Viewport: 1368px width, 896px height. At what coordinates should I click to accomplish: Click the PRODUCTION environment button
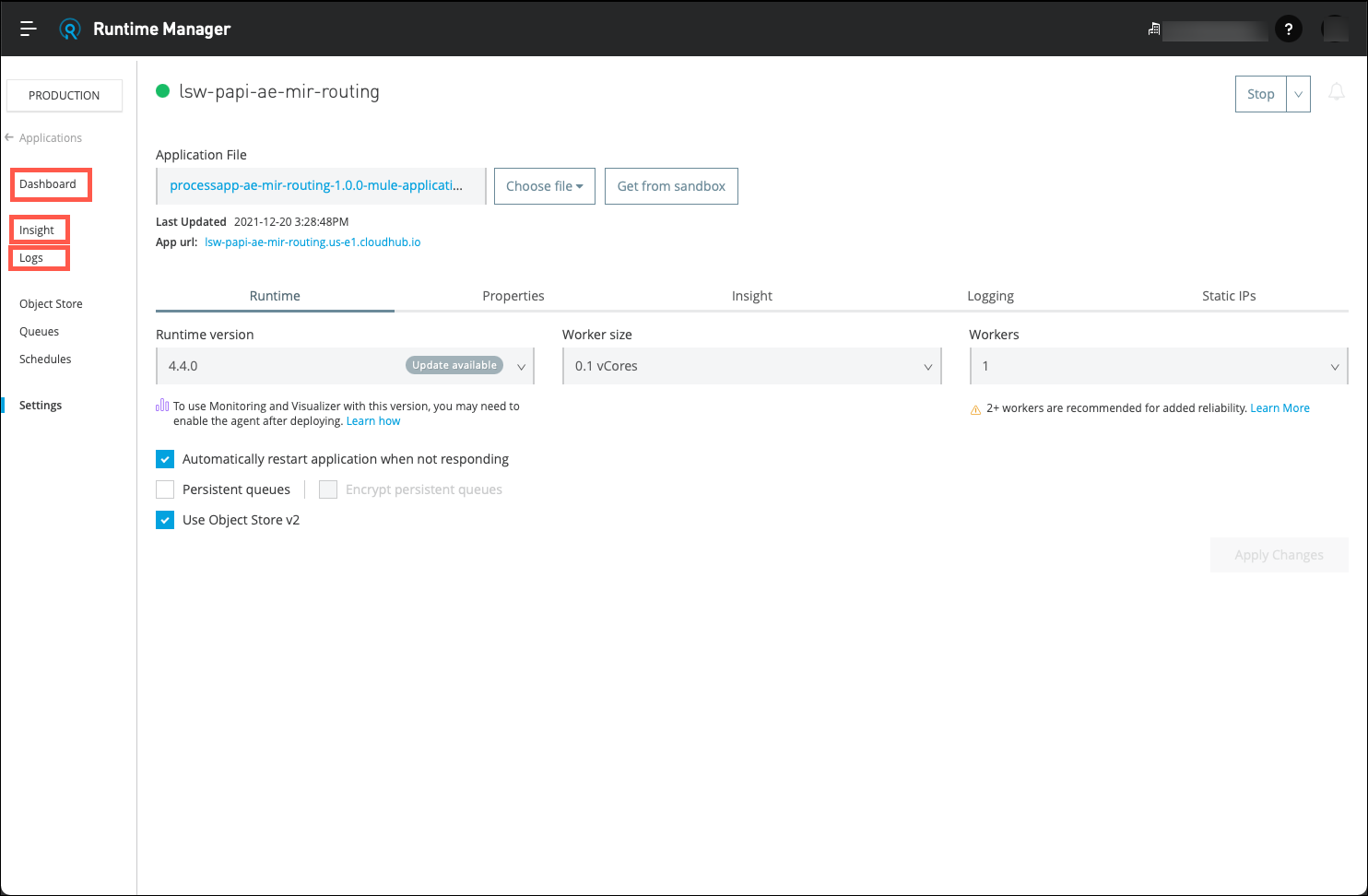coord(65,96)
